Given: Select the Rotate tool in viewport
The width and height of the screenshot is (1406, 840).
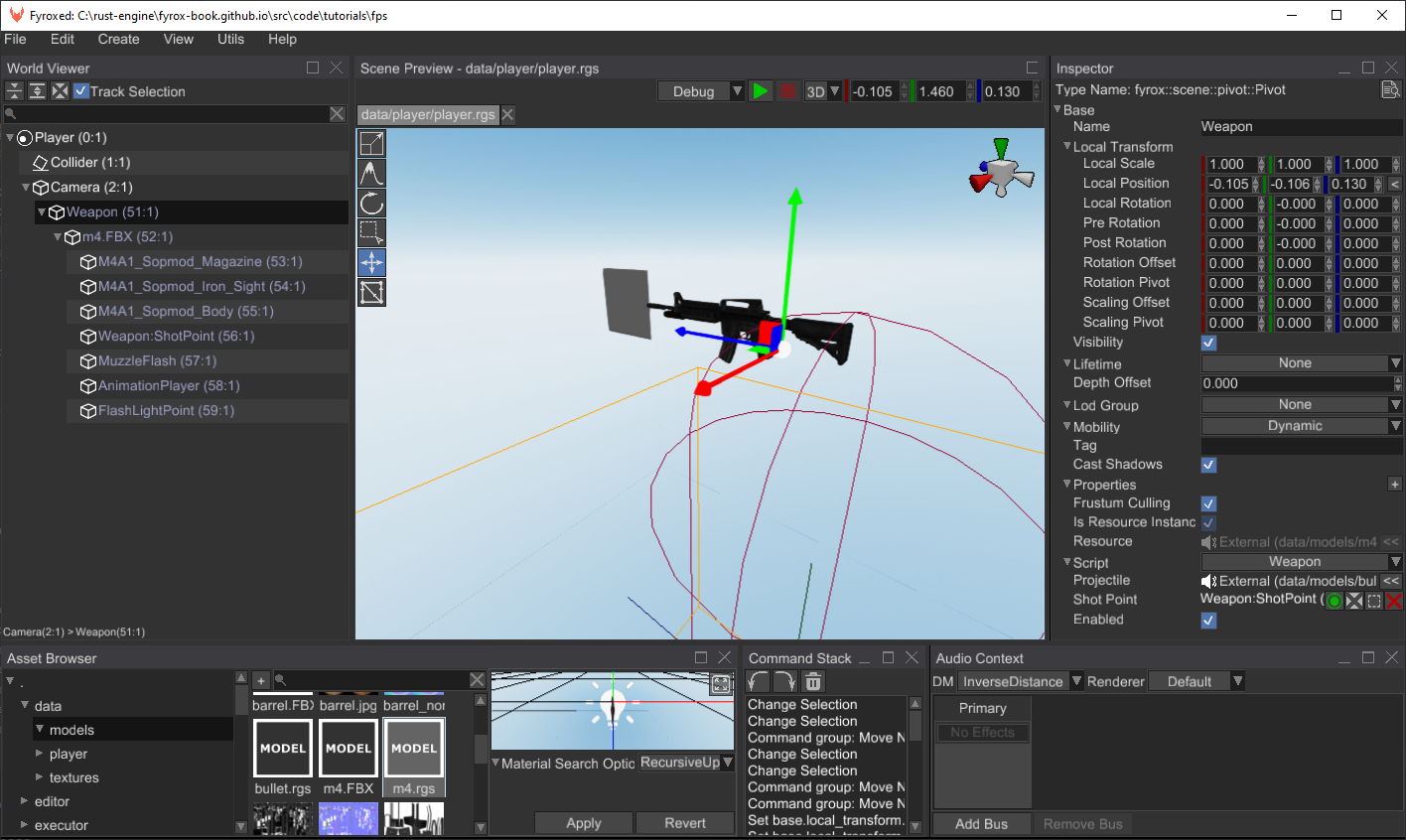Looking at the screenshot, I should (371, 203).
